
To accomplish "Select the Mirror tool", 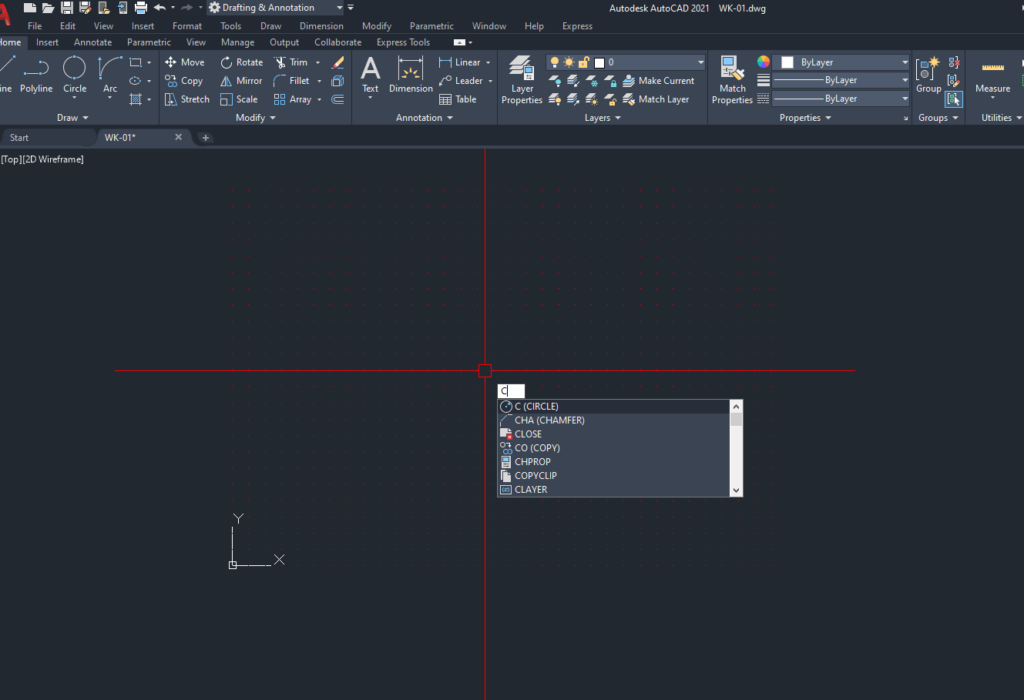I will click(241, 80).
